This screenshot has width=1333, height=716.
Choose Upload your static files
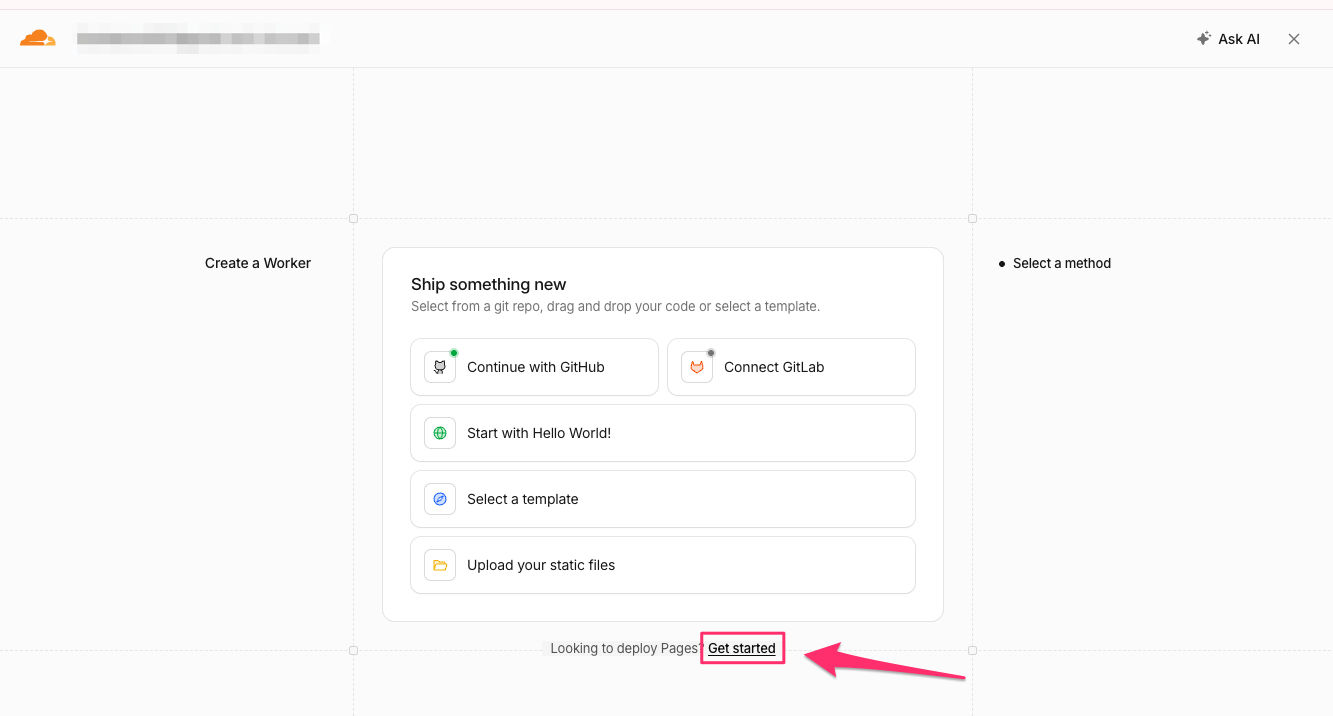tap(663, 565)
